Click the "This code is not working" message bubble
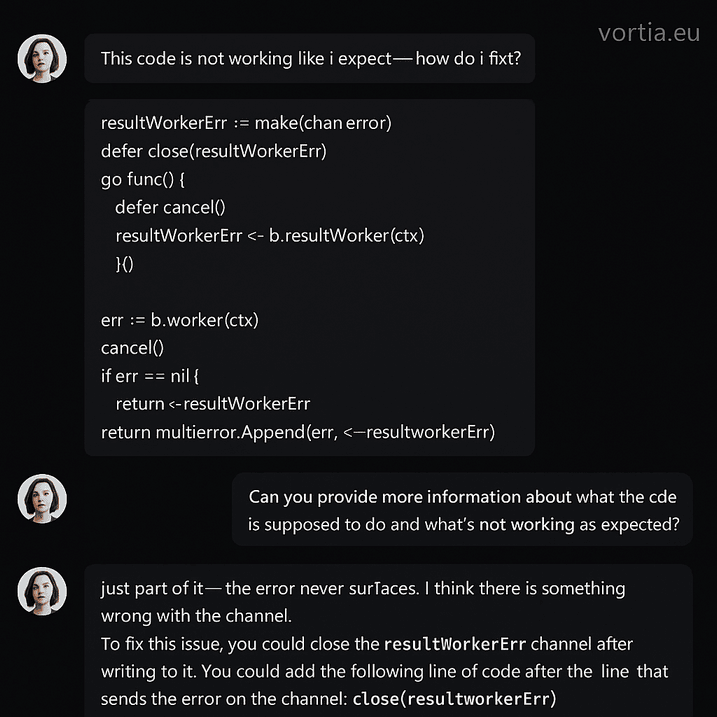The height and width of the screenshot is (717, 717). [317, 59]
